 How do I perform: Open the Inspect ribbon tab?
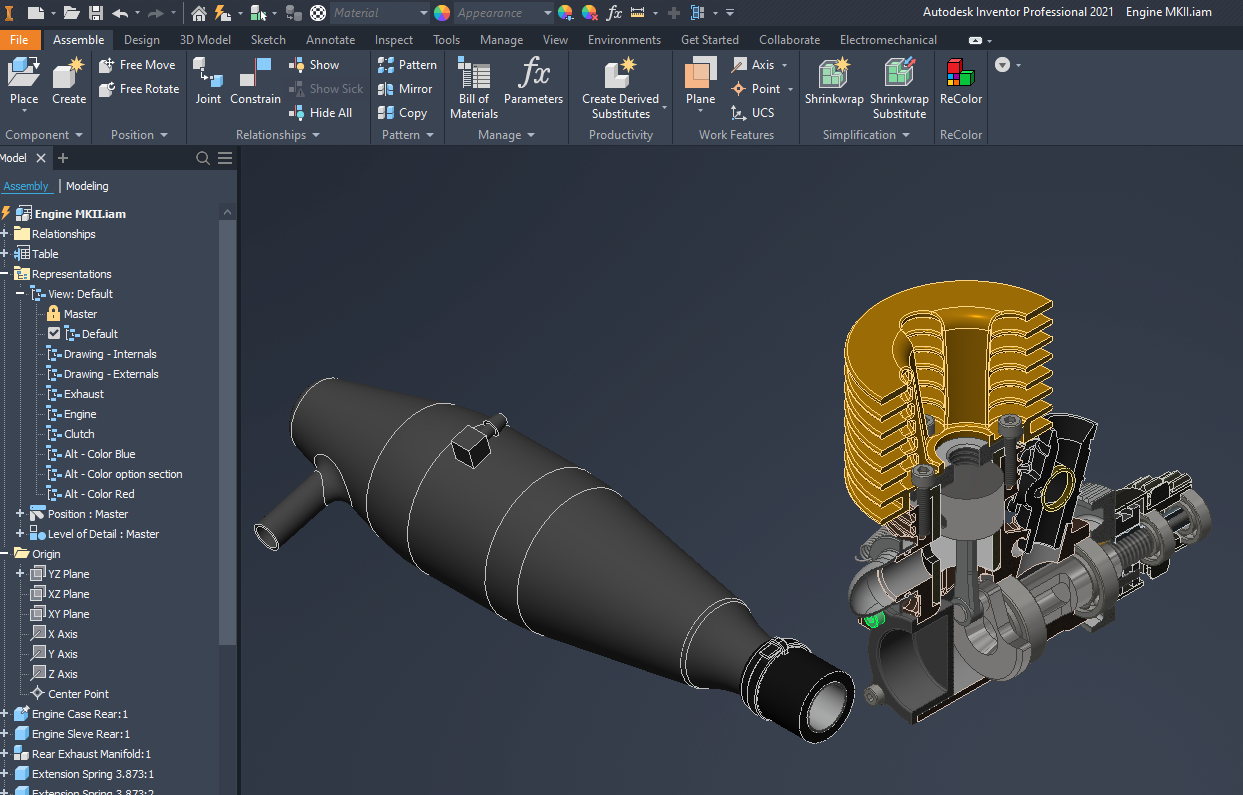(394, 40)
